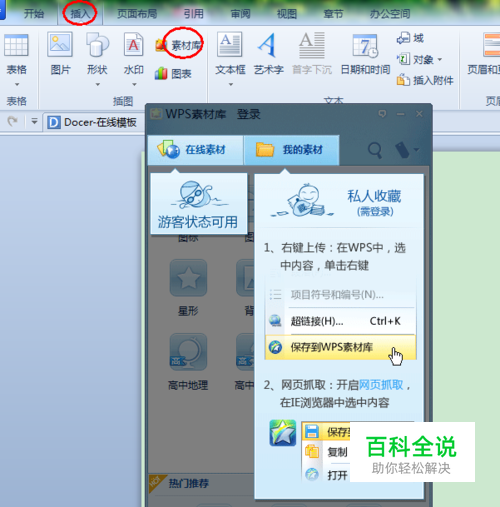Image resolution: width=500 pixels, height=507 pixels.
Task: Switch to 在线素材 tab
Action: (195, 150)
